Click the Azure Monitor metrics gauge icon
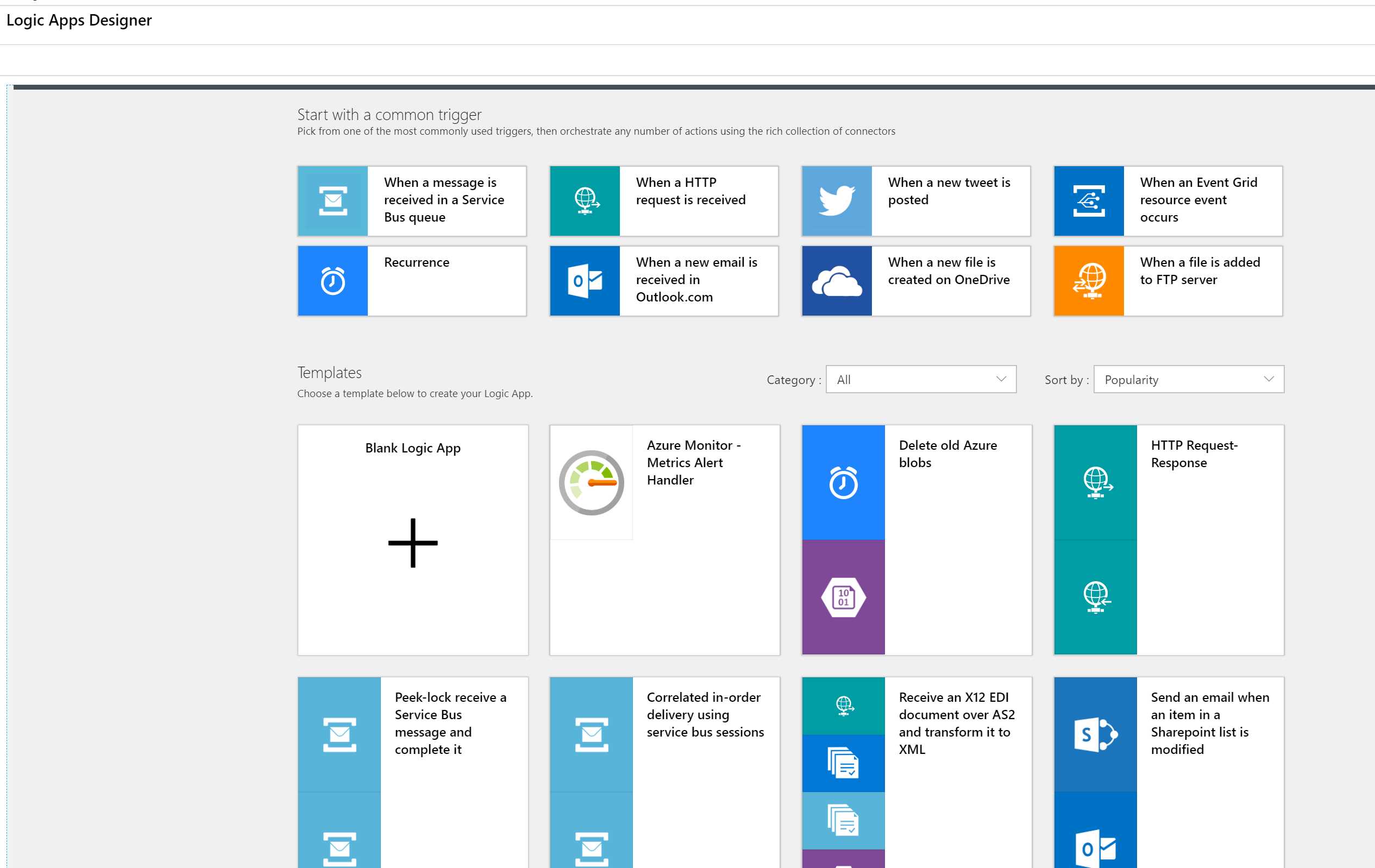 (x=591, y=481)
